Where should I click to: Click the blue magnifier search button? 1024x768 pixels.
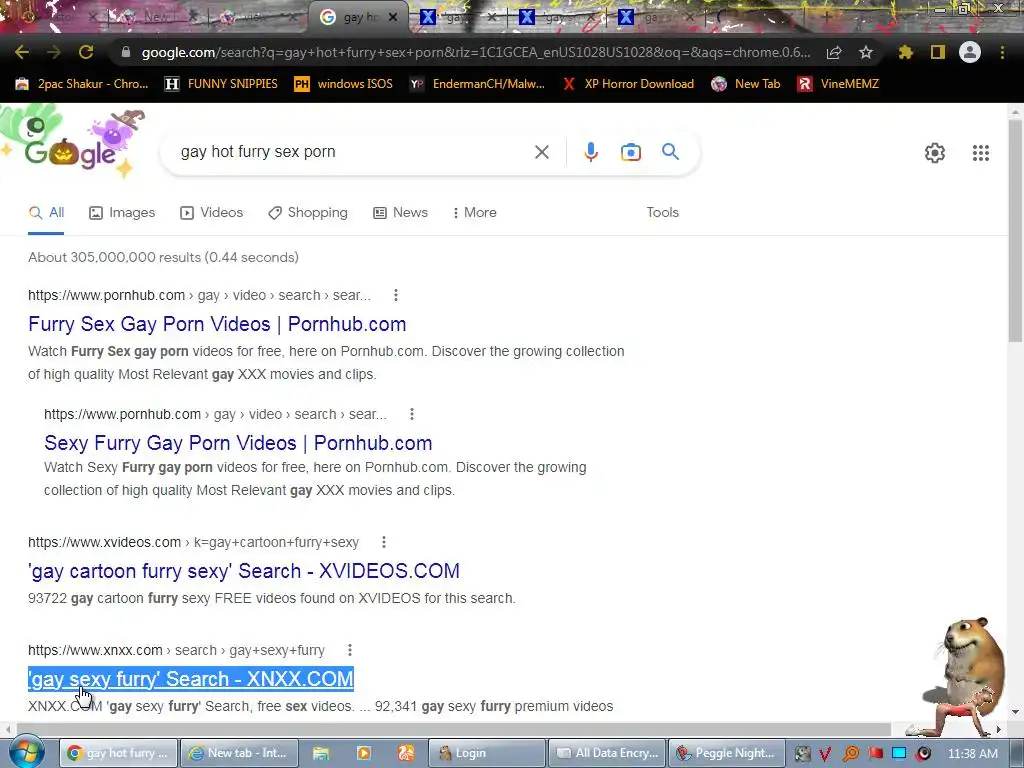tap(671, 152)
